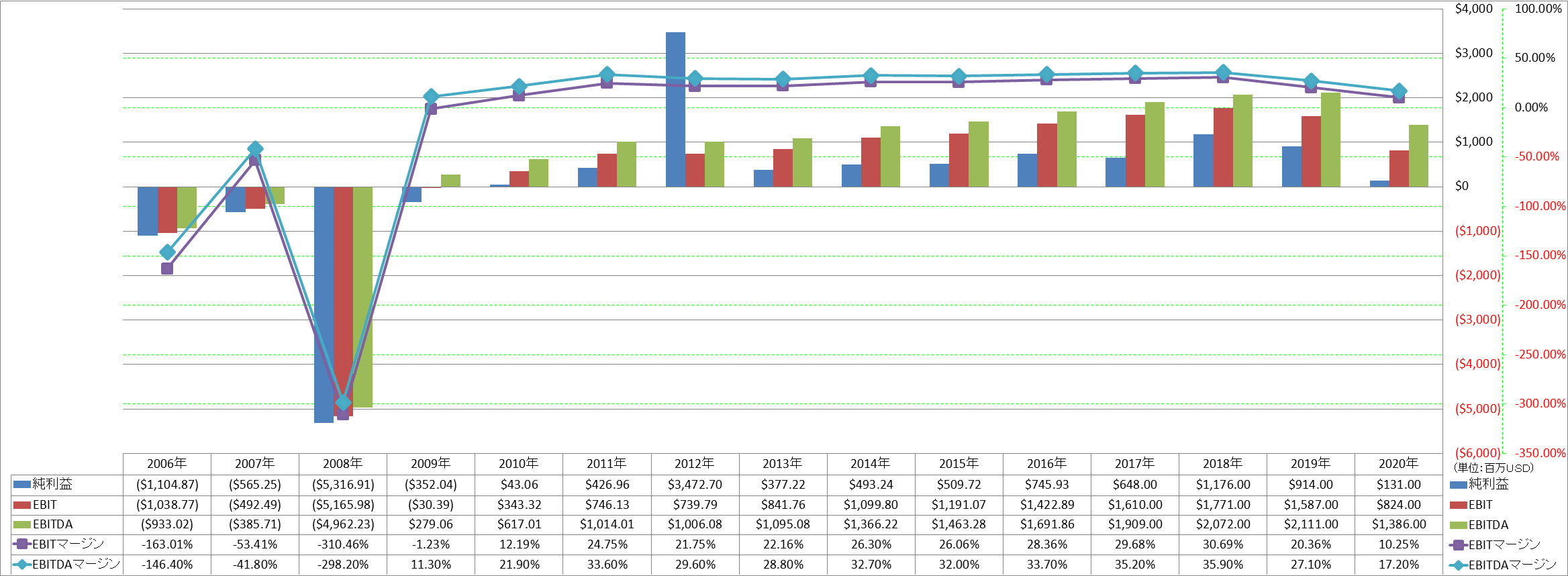Click the ($5,316.91) net income cell

coord(343,485)
